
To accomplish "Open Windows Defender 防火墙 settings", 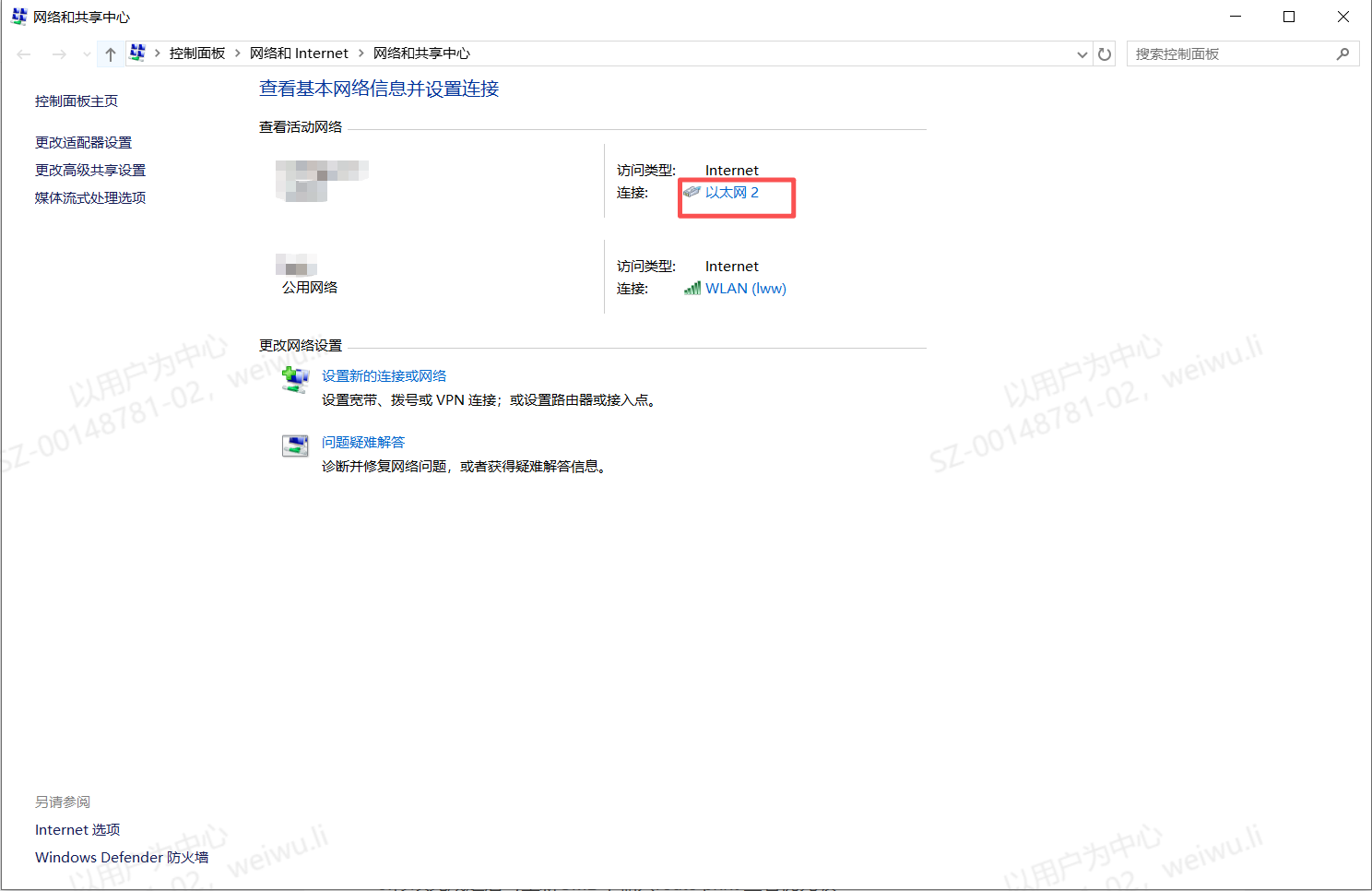I will (x=121, y=857).
